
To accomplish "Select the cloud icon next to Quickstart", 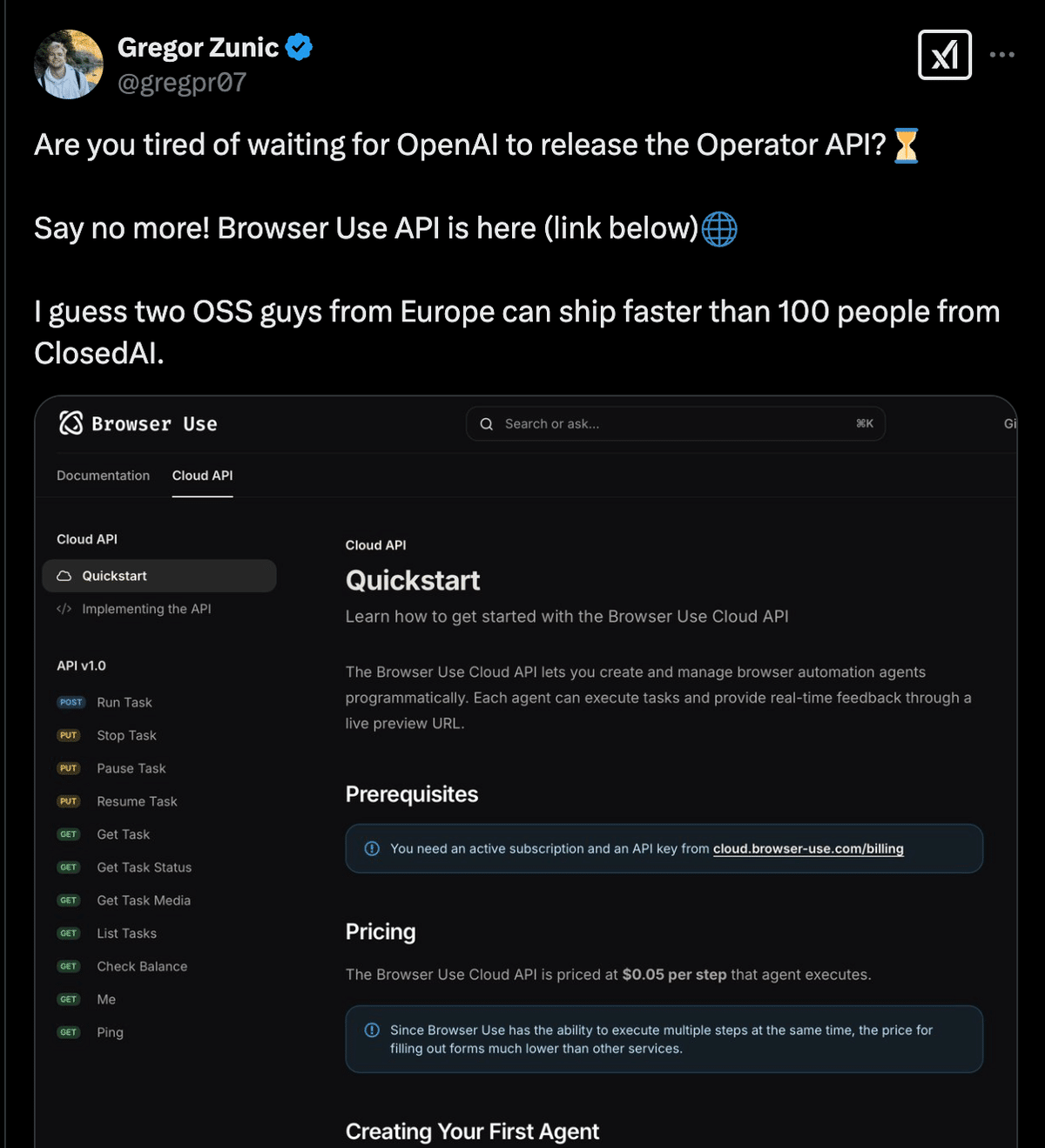I will tap(64, 575).
